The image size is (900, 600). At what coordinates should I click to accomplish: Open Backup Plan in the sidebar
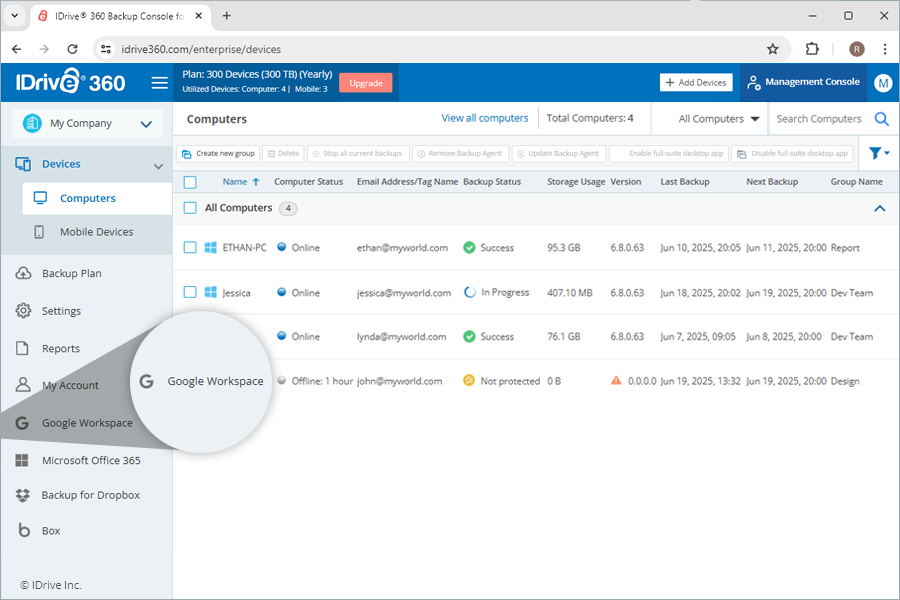coord(71,273)
